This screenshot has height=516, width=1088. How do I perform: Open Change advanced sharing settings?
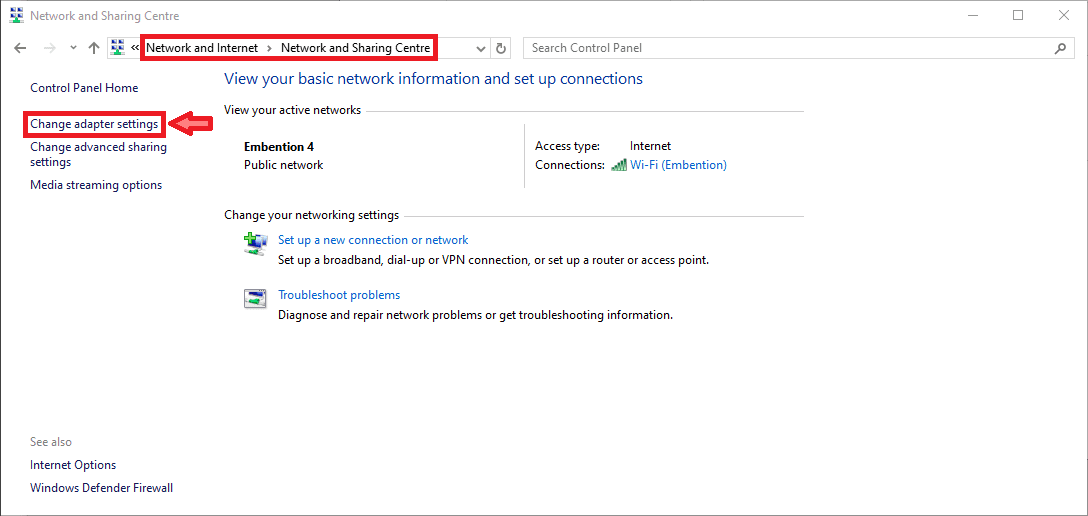(x=98, y=154)
